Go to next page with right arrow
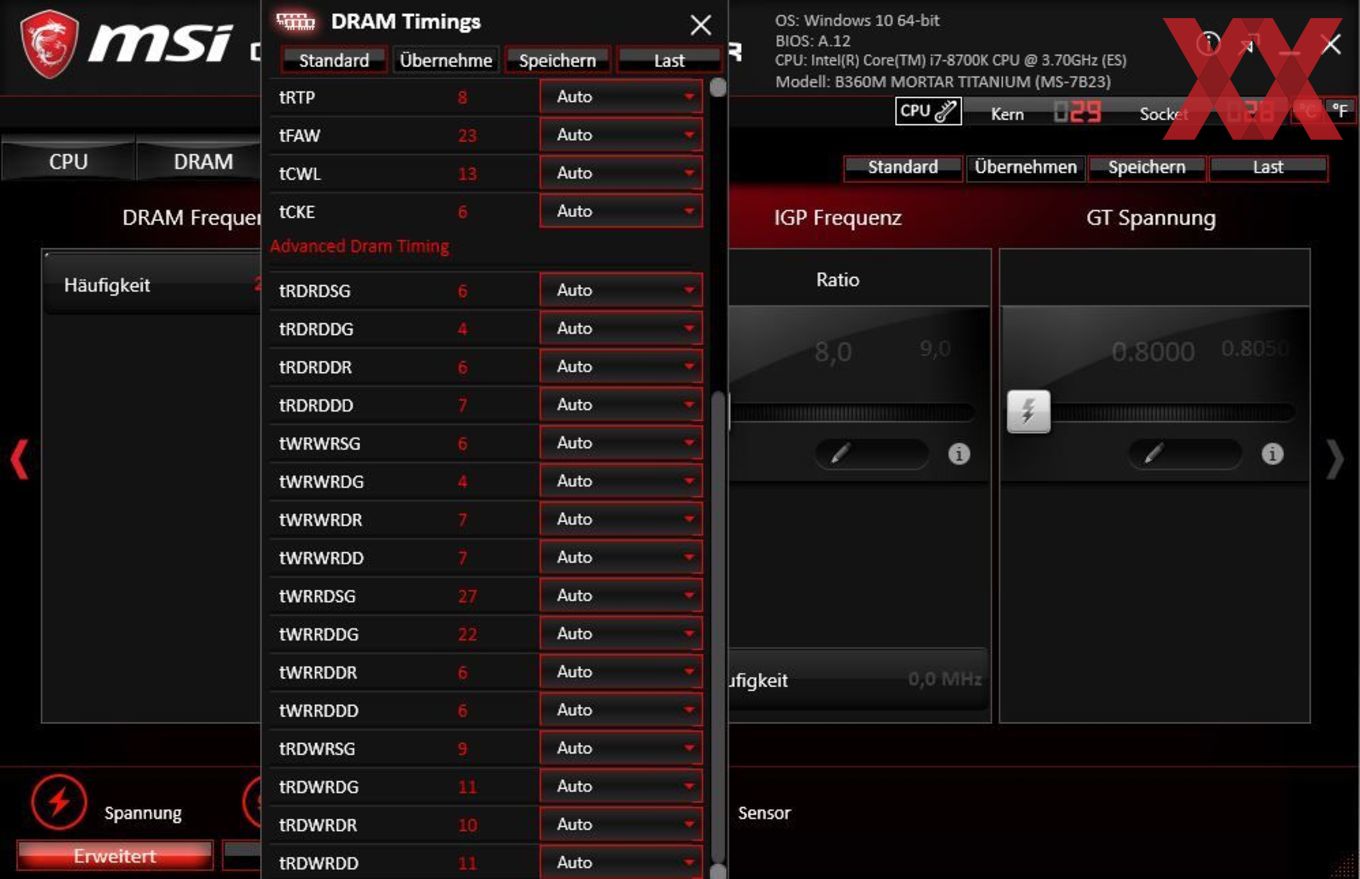The image size is (1360, 879). click(x=1335, y=459)
